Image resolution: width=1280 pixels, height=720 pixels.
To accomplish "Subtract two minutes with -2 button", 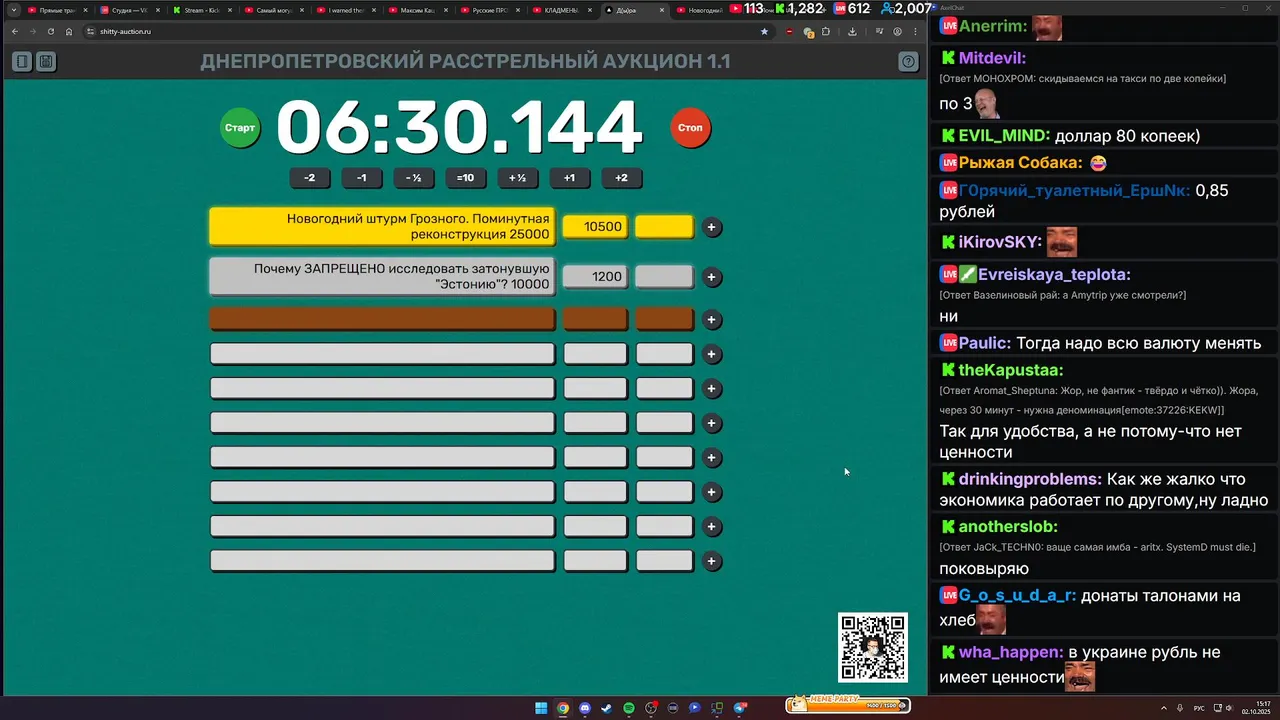I will click(x=310, y=178).
